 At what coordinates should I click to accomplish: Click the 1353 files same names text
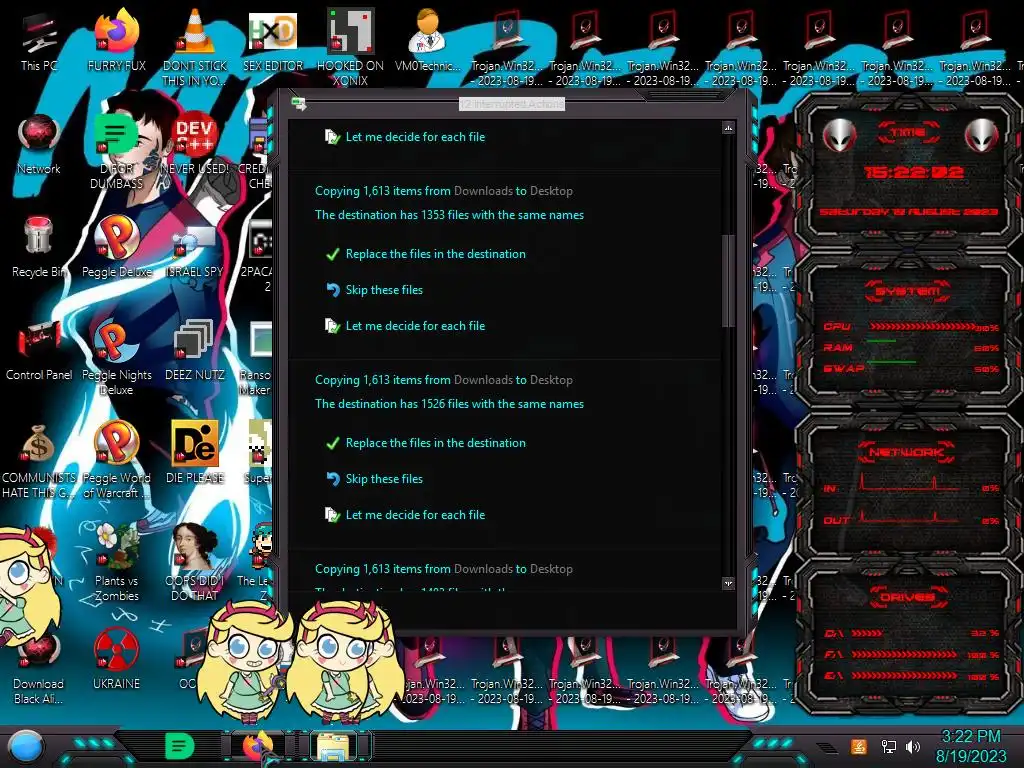(449, 215)
